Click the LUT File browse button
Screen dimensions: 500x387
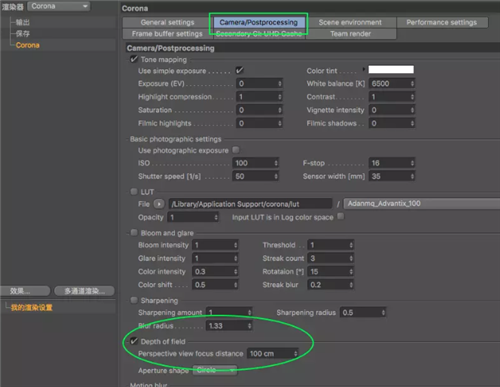click(x=159, y=204)
